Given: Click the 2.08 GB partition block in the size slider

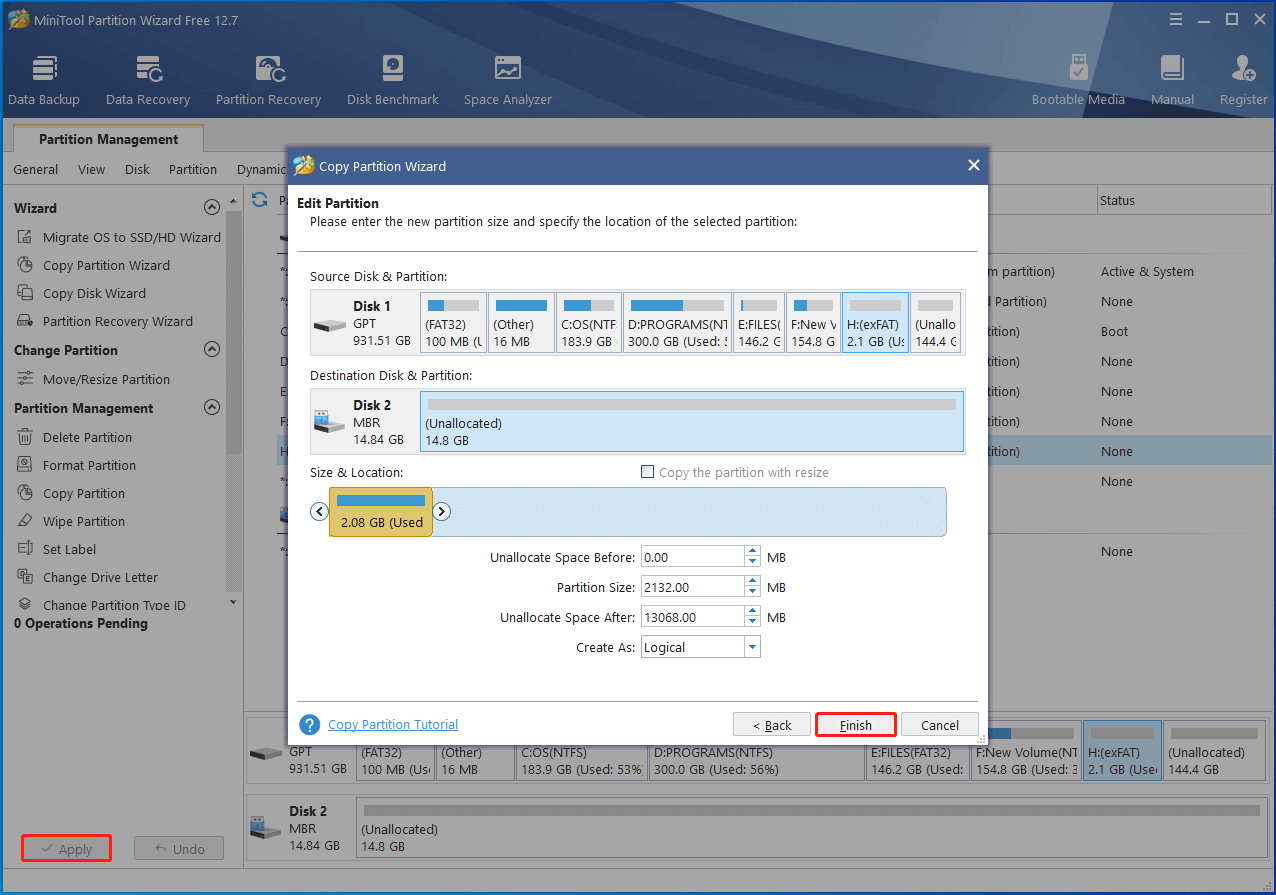Looking at the screenshot, I should point(381,511).
